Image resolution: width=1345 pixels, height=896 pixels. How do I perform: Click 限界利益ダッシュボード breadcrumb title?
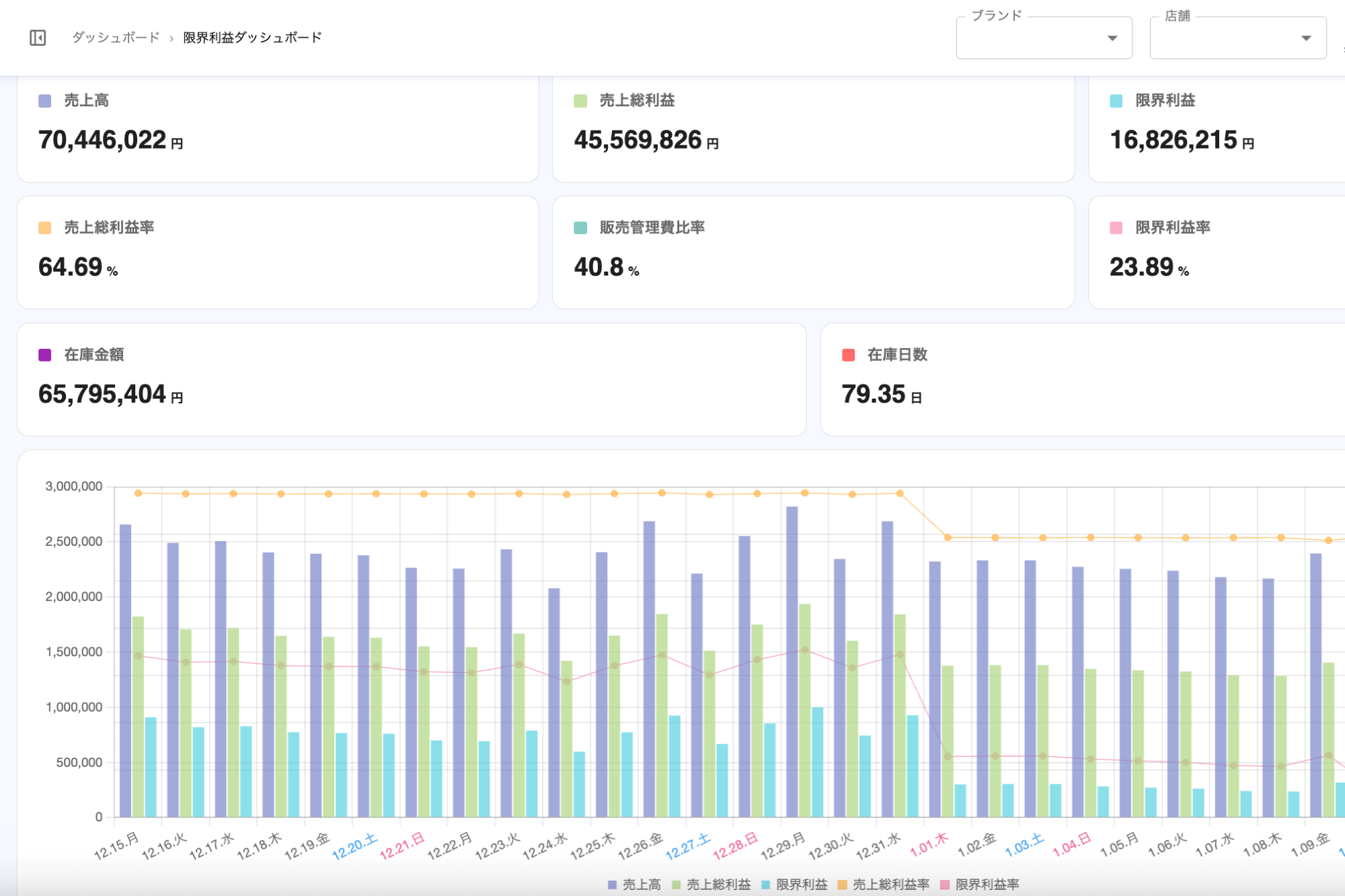coord(252,38)
